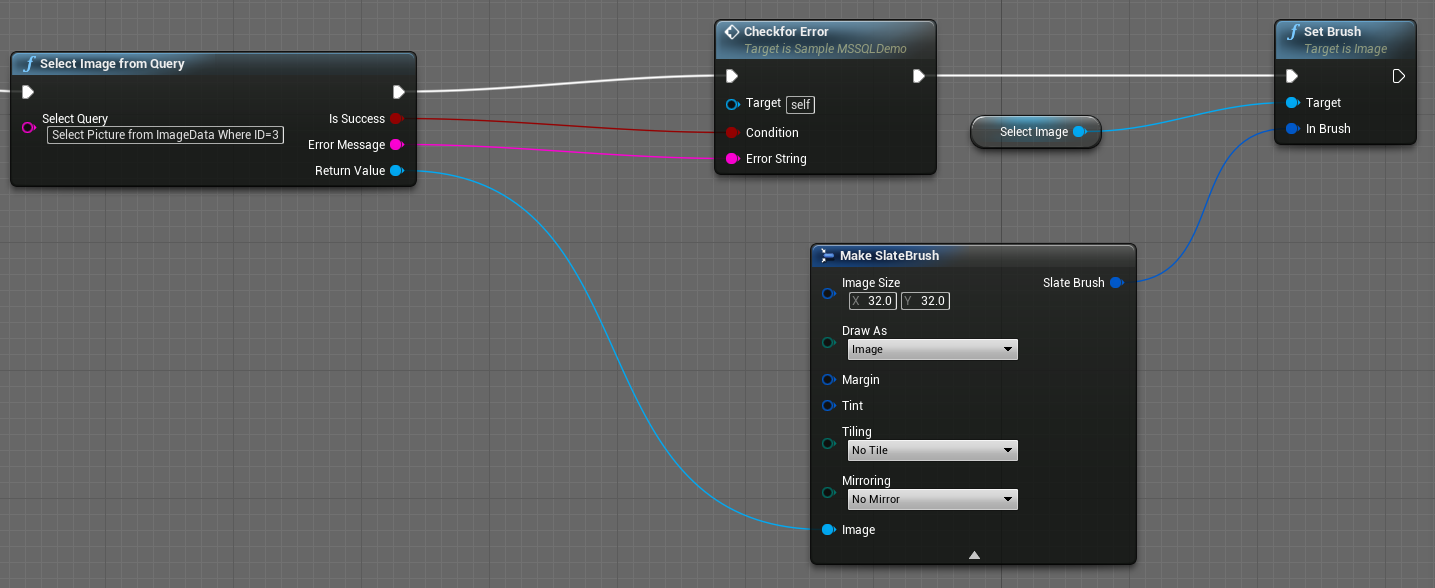The image size is (1435, 588).
Task: Open the Mirroring dropdown set to No Mirror
Action: click(932, 499)
